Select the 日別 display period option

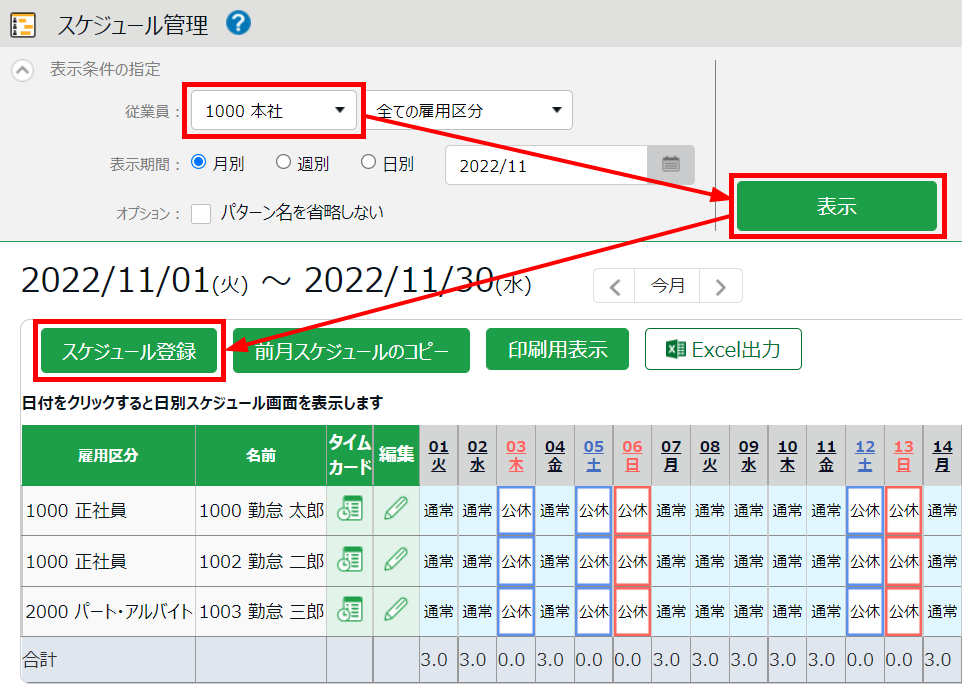point(368,162)
